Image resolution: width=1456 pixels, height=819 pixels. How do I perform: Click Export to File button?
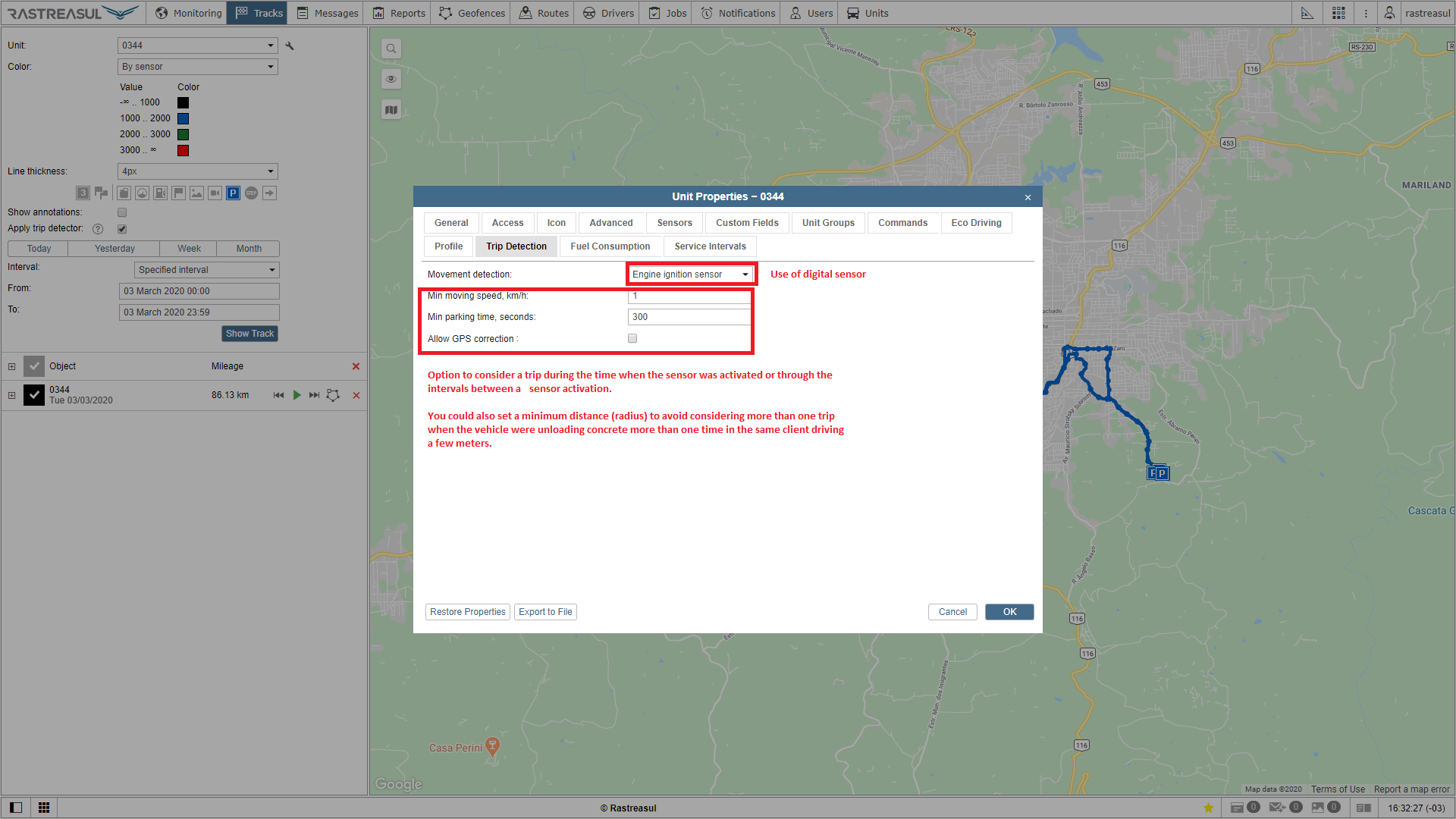point(545,612)
